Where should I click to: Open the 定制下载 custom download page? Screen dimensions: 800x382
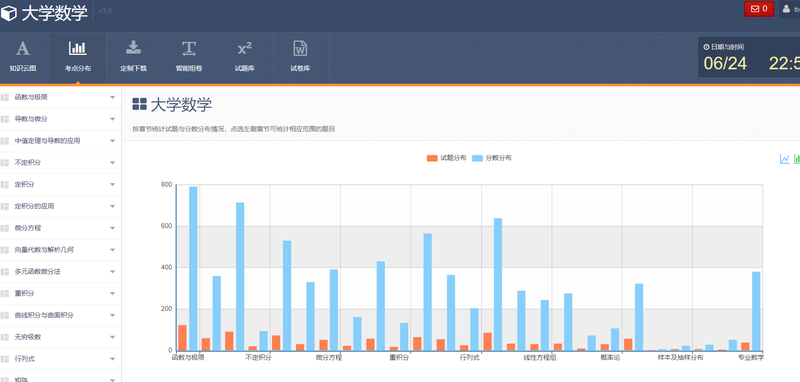[x=133, y=58]
